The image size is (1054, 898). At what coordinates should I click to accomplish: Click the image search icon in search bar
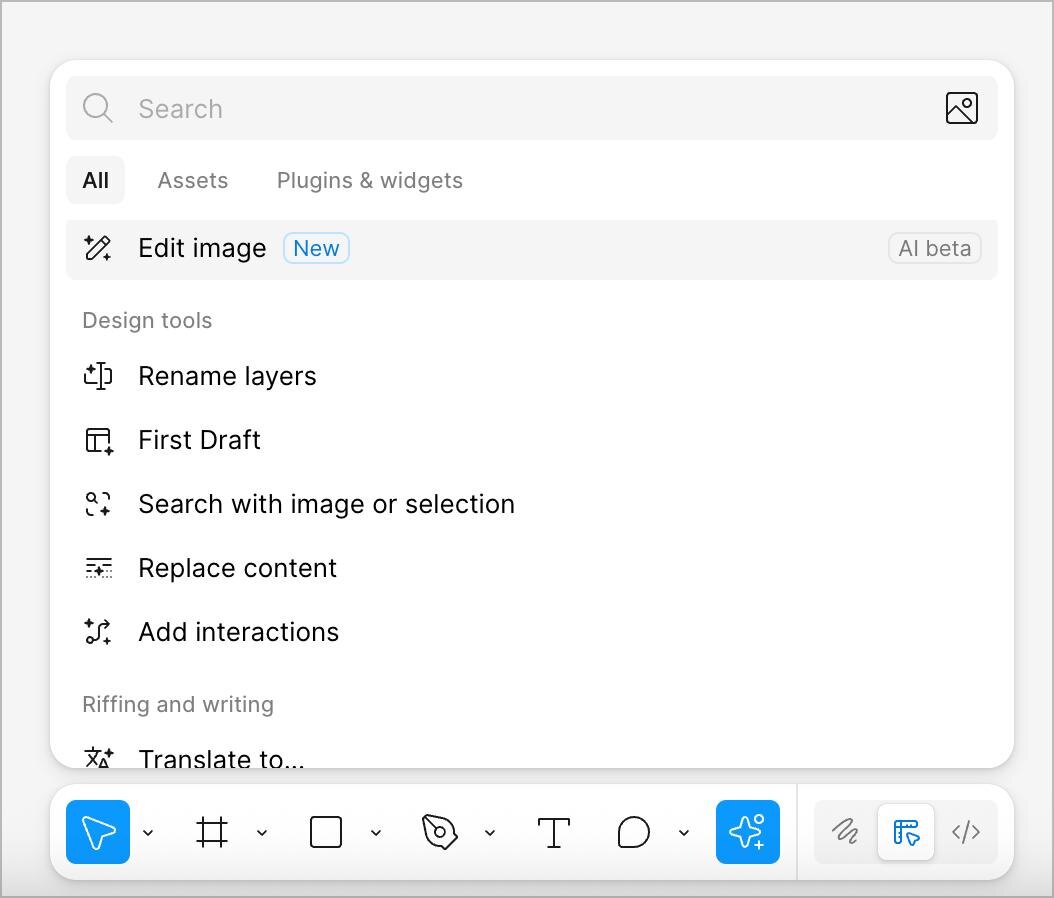click(x=961, y=108)
